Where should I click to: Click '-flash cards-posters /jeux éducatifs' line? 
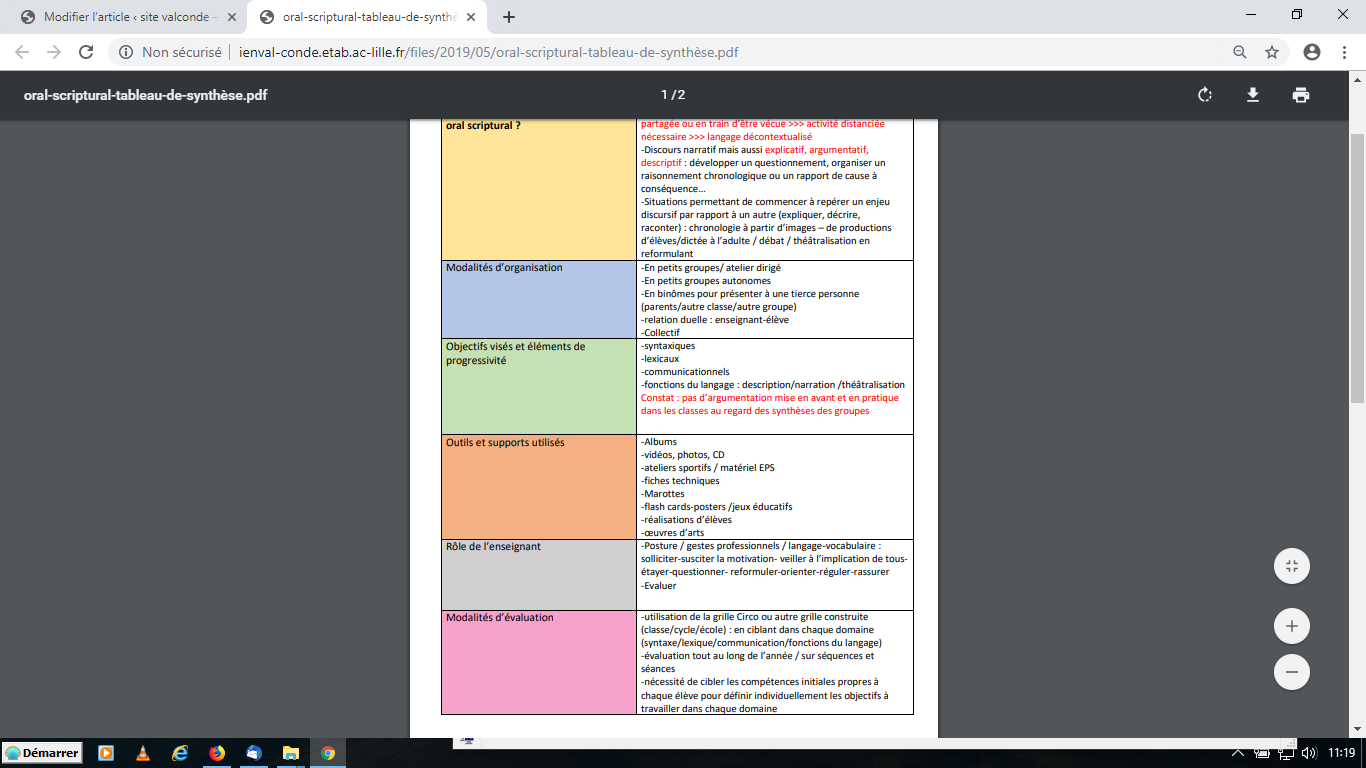[x=716, y=507]
